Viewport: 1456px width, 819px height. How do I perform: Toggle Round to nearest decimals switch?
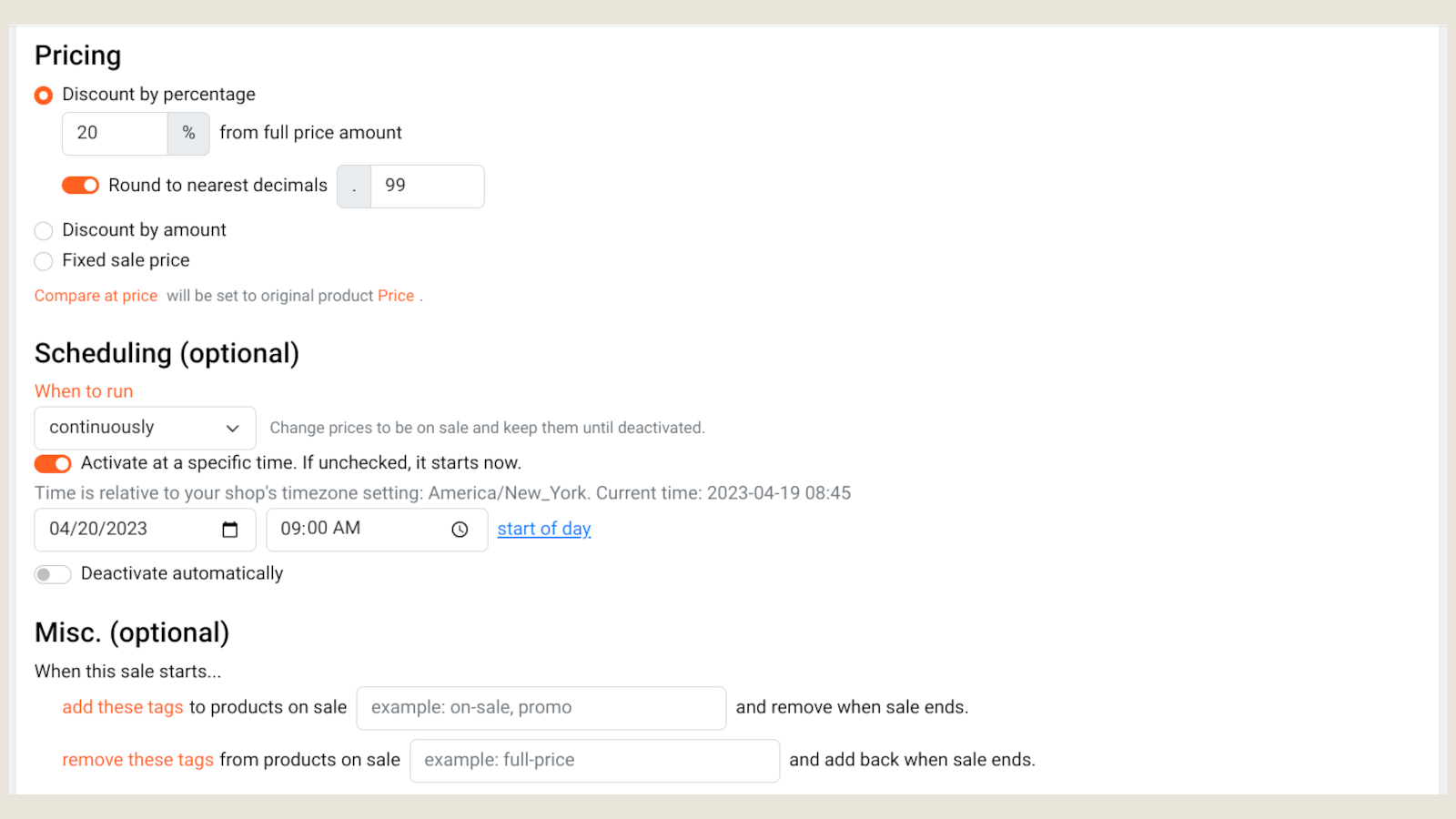80,186
